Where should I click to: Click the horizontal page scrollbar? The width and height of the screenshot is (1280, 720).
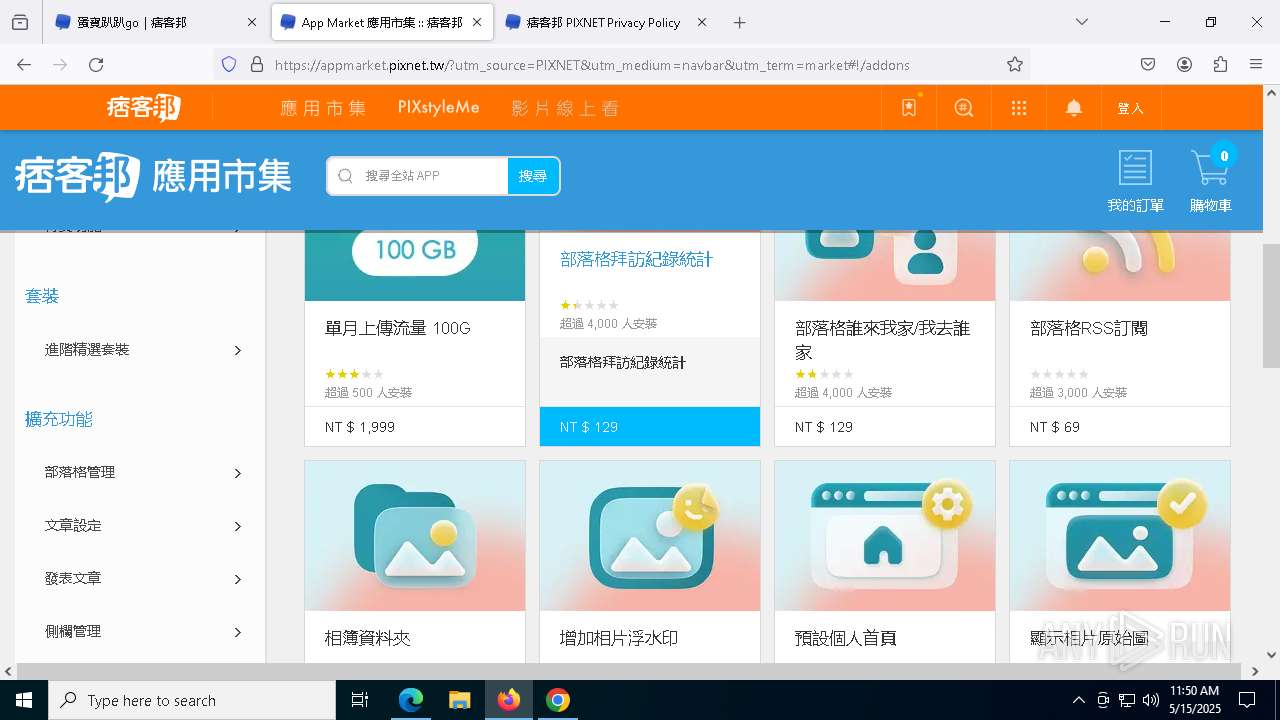click(630, 672)
